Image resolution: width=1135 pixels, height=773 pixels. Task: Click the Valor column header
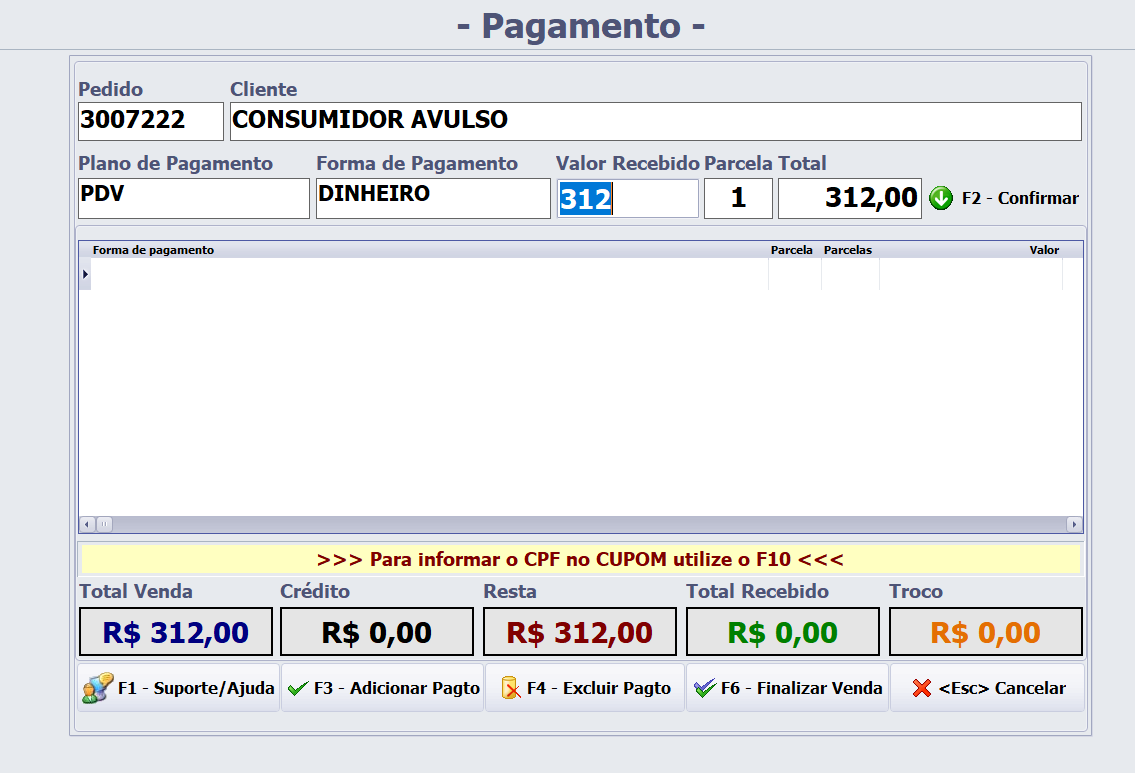(x=1043, y=250)
